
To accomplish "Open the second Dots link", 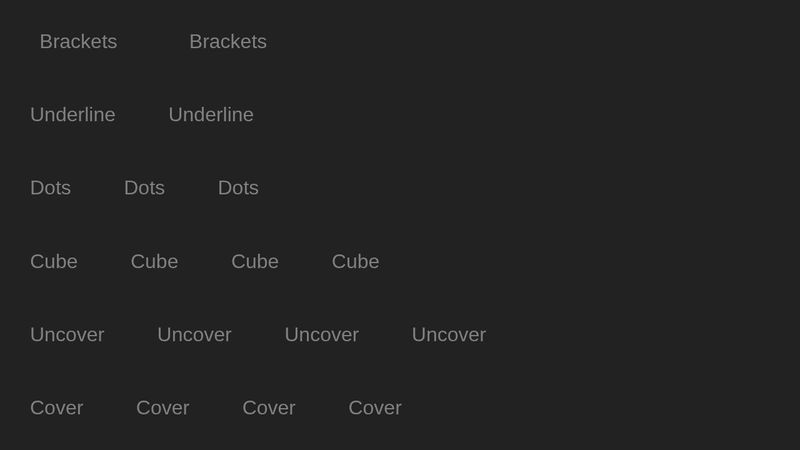I will pos(144,188).
